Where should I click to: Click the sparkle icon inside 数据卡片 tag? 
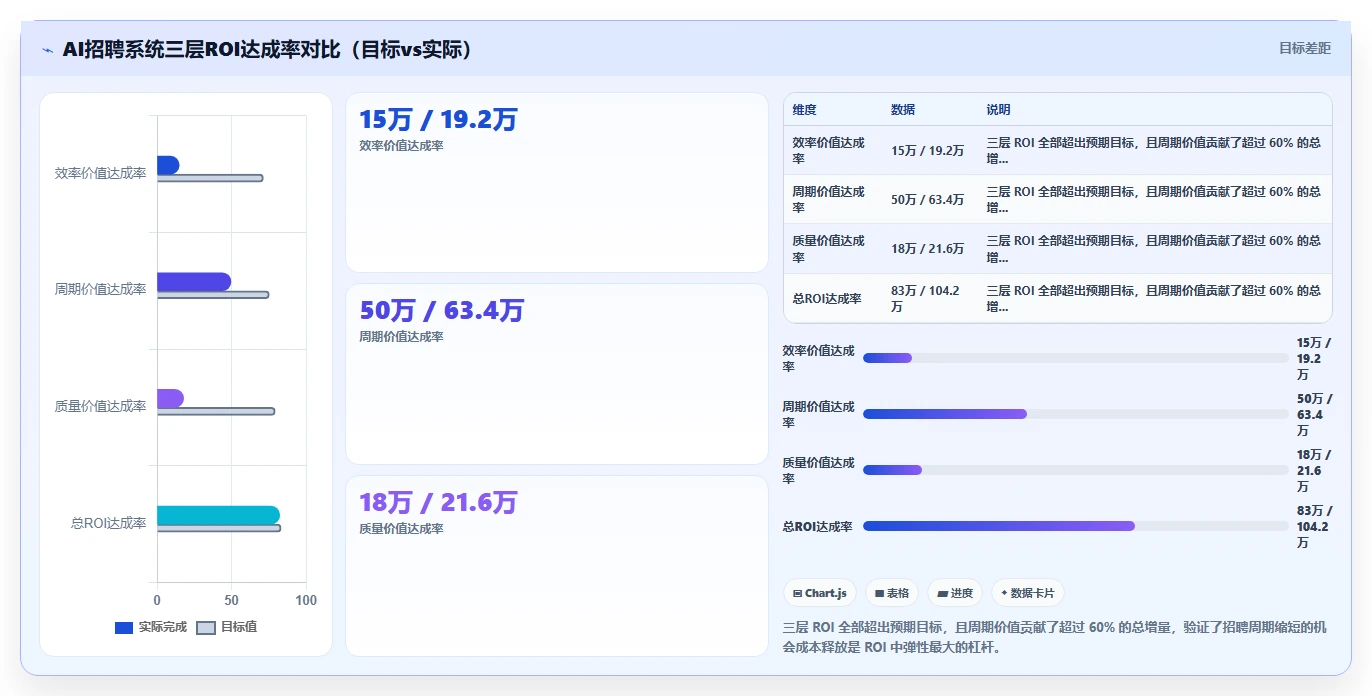tap(1004, 593)
